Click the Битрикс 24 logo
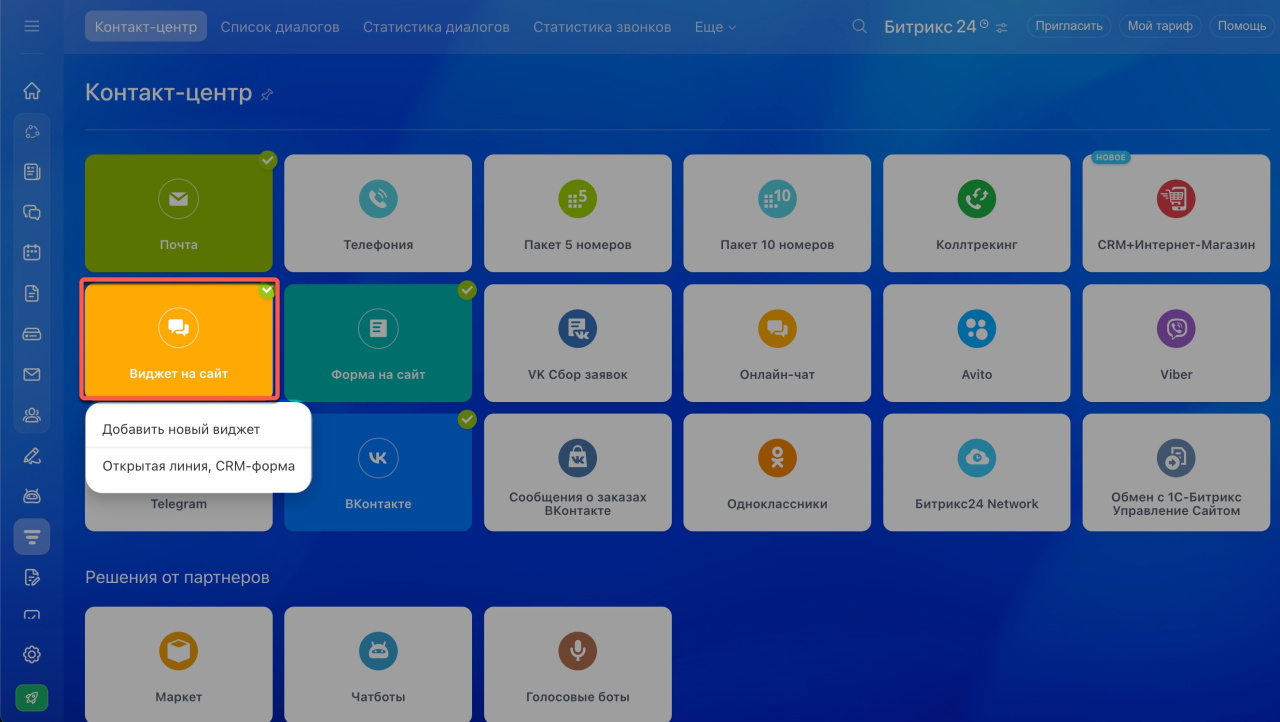Viewport: 1280px width, 722px height. pos(930,27)
